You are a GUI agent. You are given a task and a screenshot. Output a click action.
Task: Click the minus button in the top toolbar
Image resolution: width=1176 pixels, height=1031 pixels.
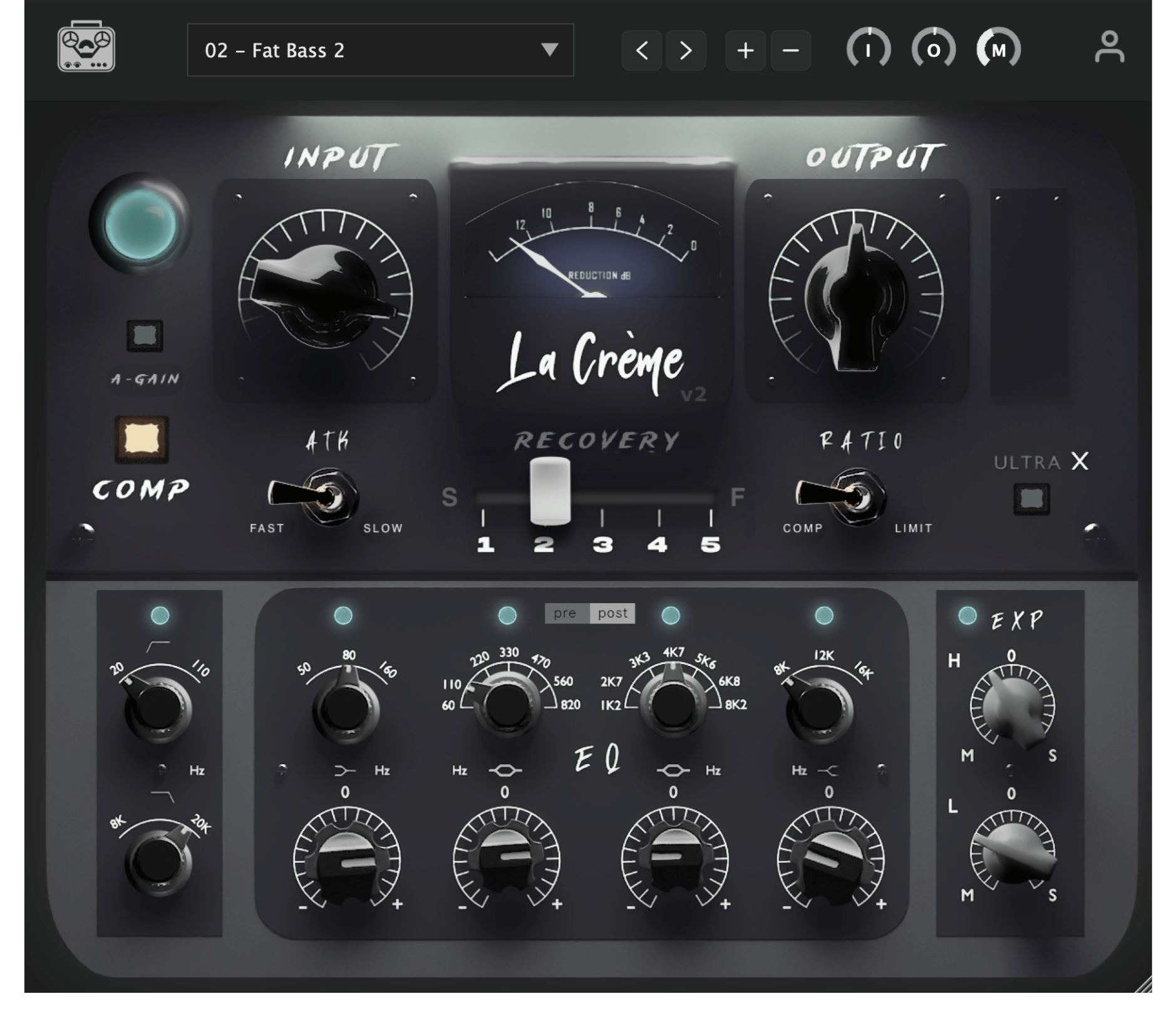tap(790, 50)
